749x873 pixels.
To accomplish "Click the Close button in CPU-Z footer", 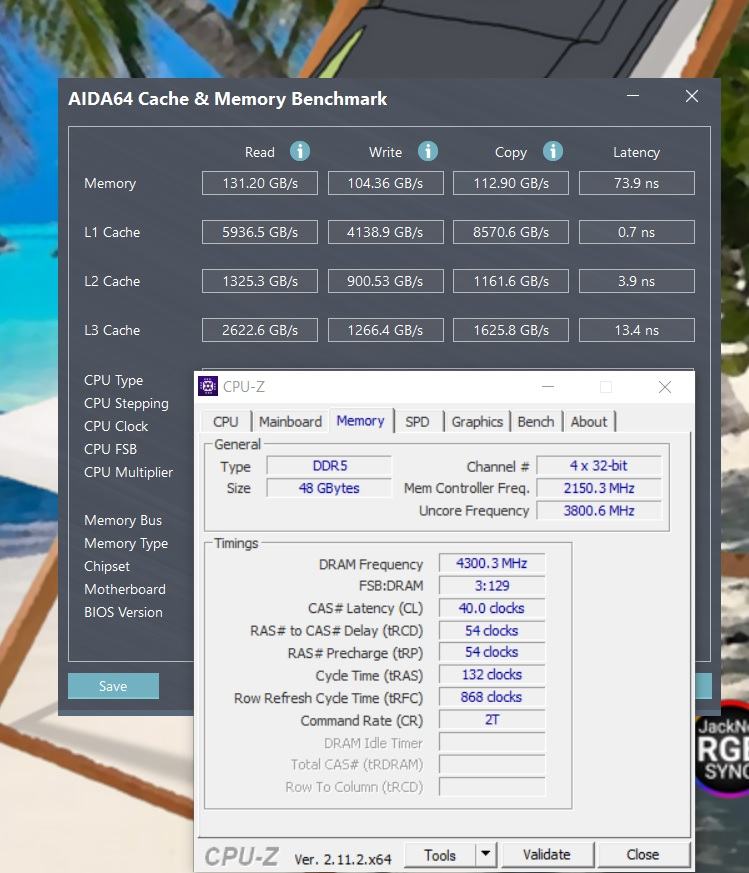I will tap(643, 855).
